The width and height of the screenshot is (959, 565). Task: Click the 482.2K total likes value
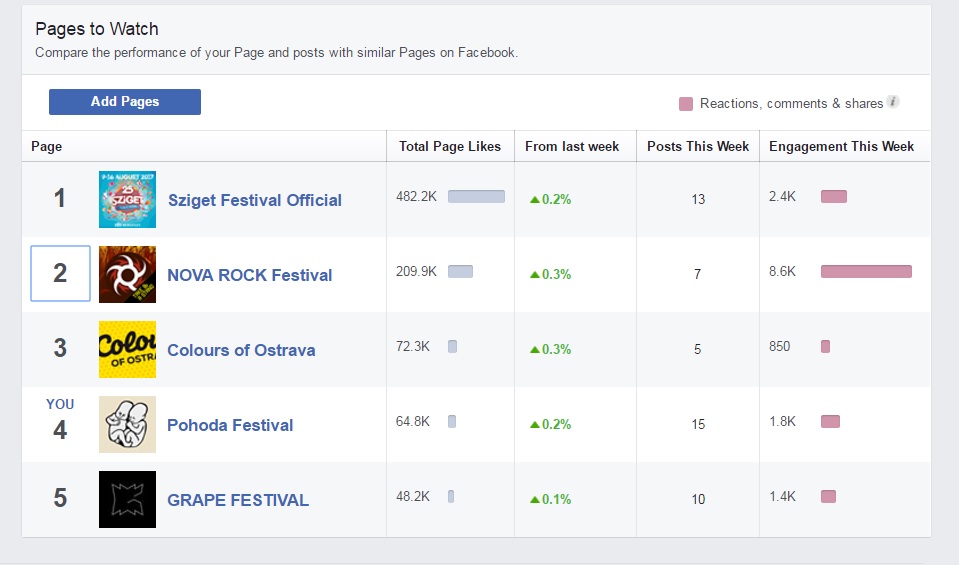tap(417, 196)
